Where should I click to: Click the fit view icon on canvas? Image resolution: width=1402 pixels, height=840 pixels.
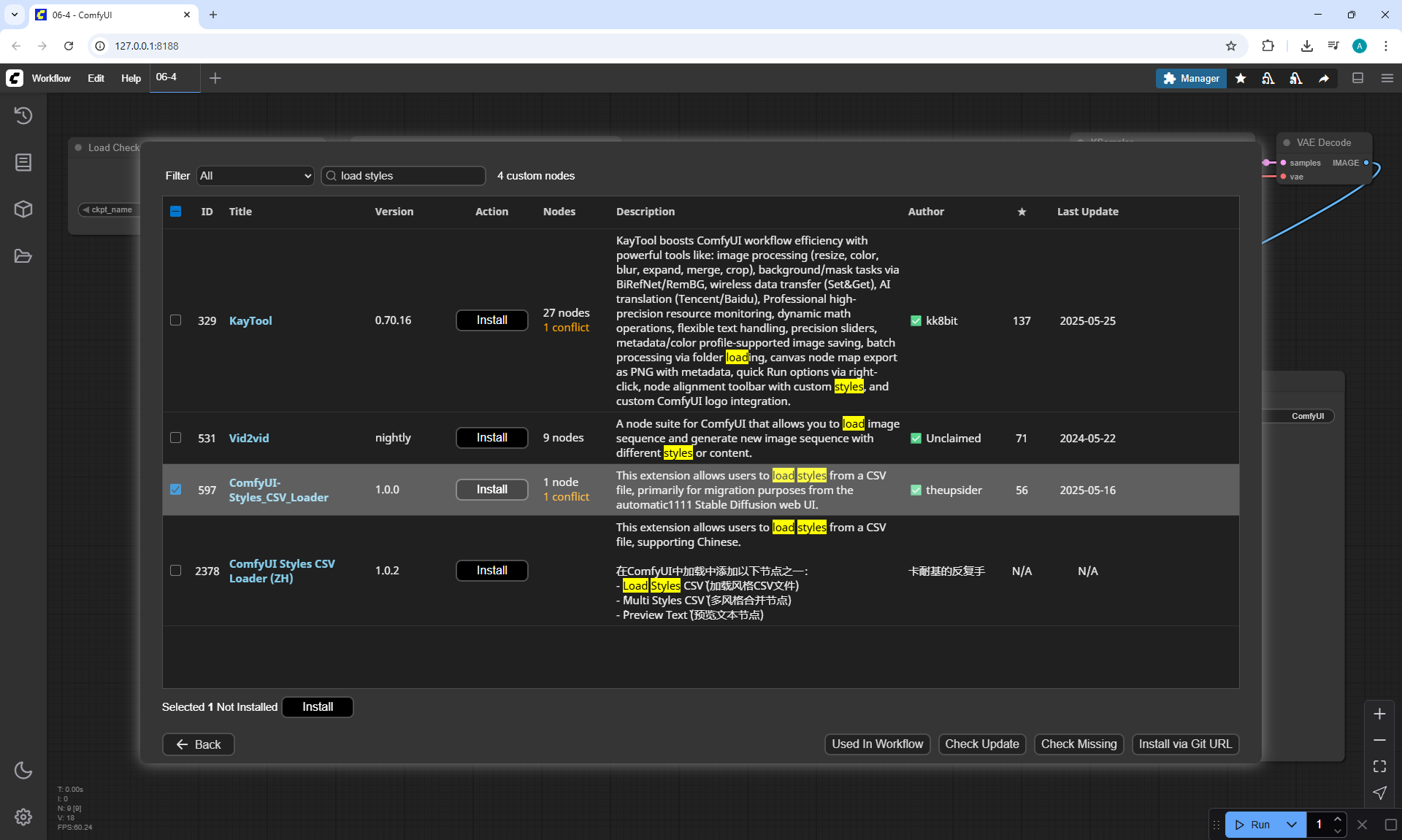pyautogui.click(x=1379, y=766)
